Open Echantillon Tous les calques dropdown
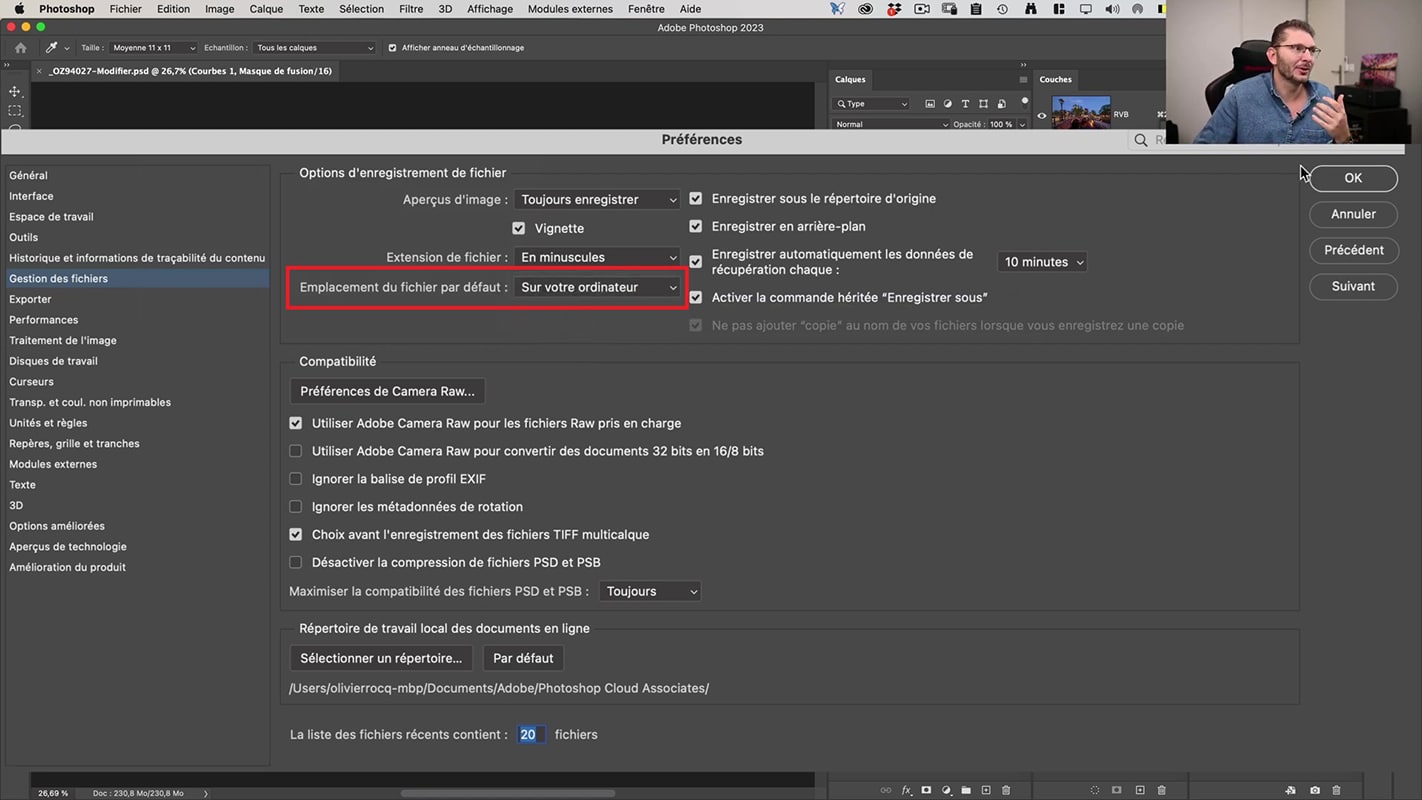This screenshot has height=800, width=1422. pos(314,48)
